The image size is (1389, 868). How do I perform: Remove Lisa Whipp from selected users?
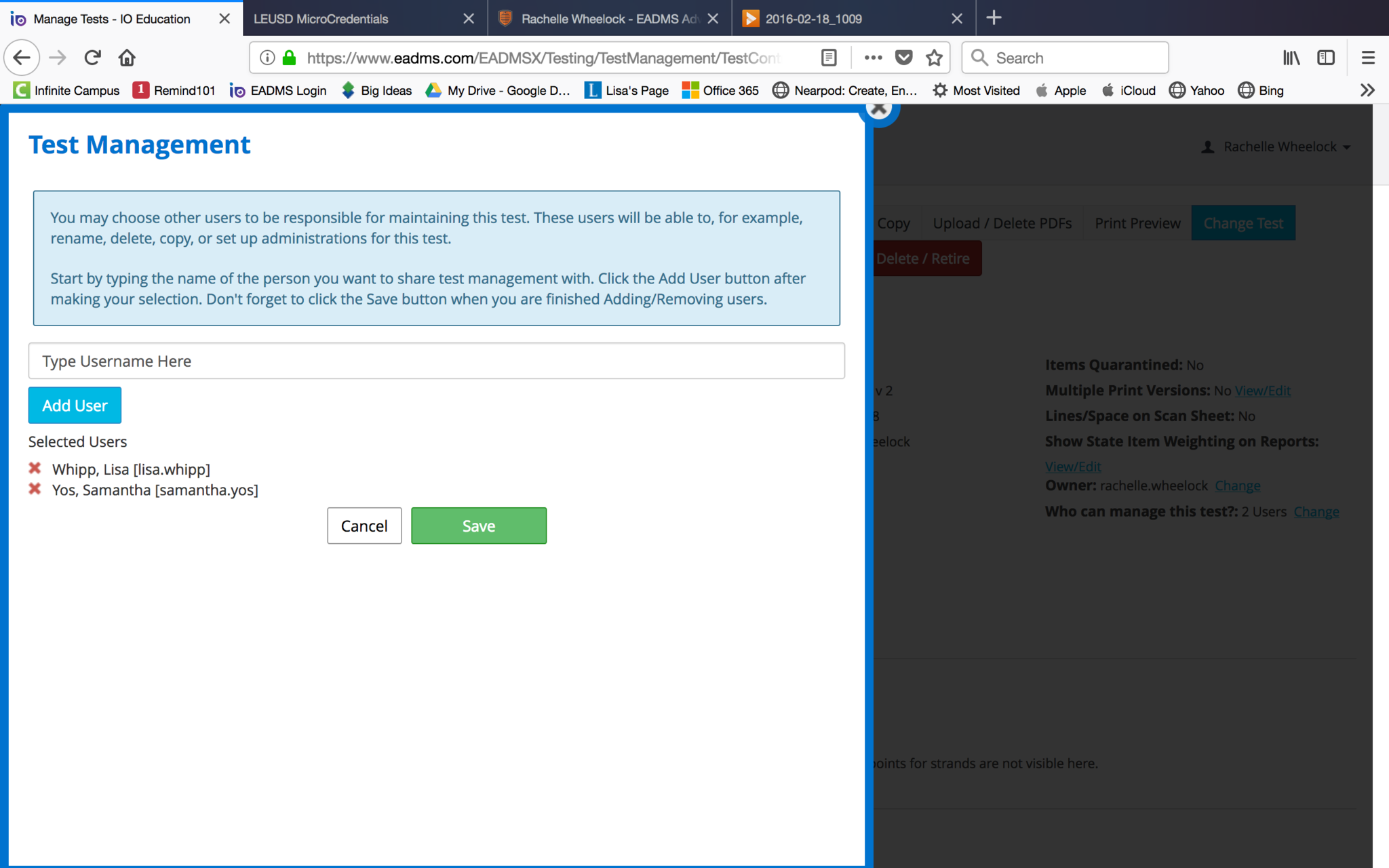click(35, 469)
